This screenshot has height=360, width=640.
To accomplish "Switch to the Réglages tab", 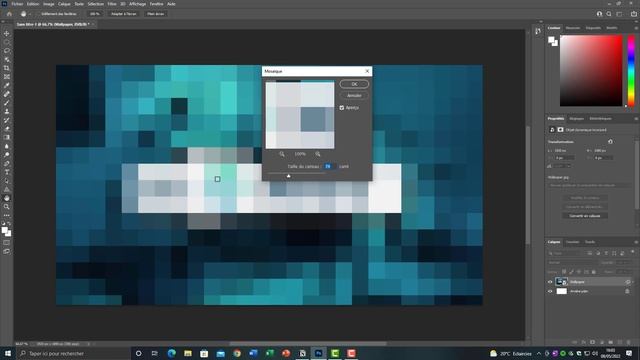I will click(x=576, y=118).
